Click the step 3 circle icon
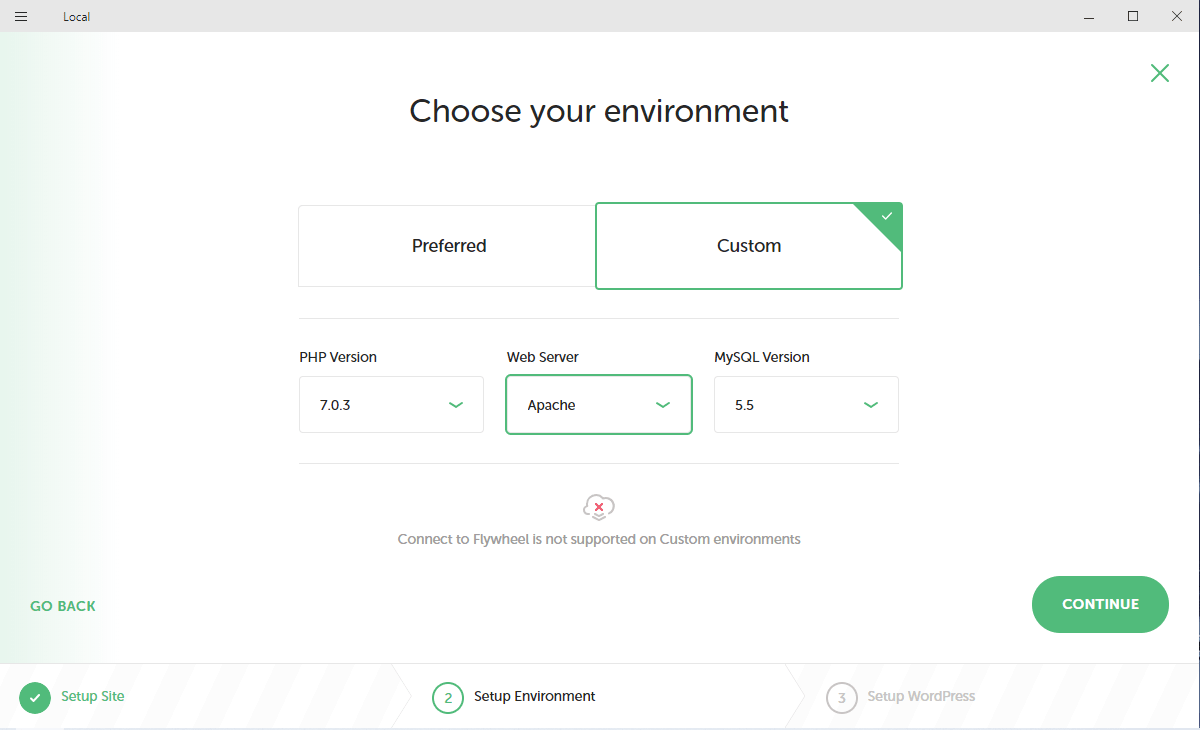This screenshot has width=1200, height=730. (x=842, y=697)
